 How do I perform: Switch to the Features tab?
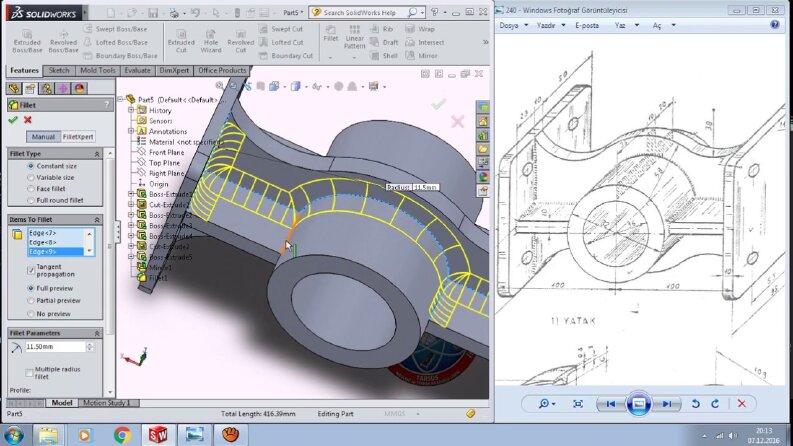pyautogui.click(x=24, y=71)
